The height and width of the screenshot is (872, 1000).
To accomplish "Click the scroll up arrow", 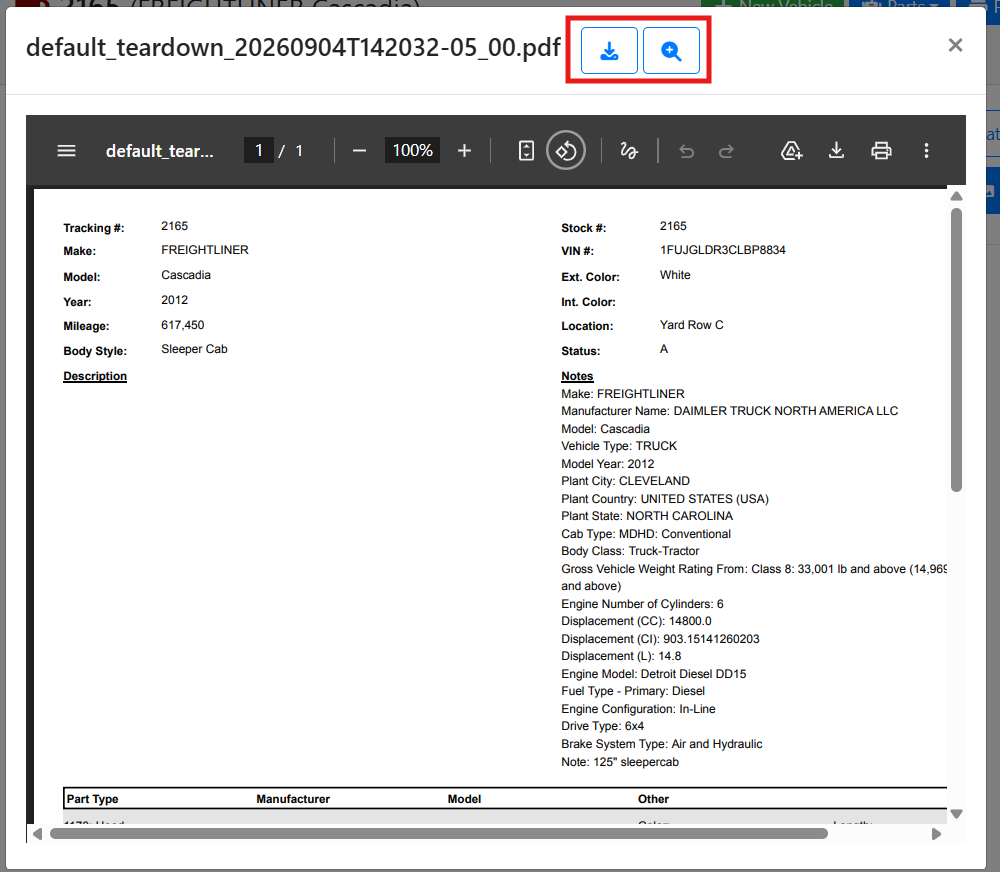I will (956, 196).
